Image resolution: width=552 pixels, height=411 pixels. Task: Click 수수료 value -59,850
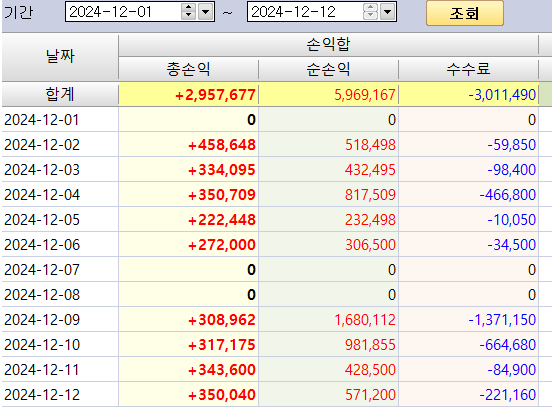click(512, 145)
